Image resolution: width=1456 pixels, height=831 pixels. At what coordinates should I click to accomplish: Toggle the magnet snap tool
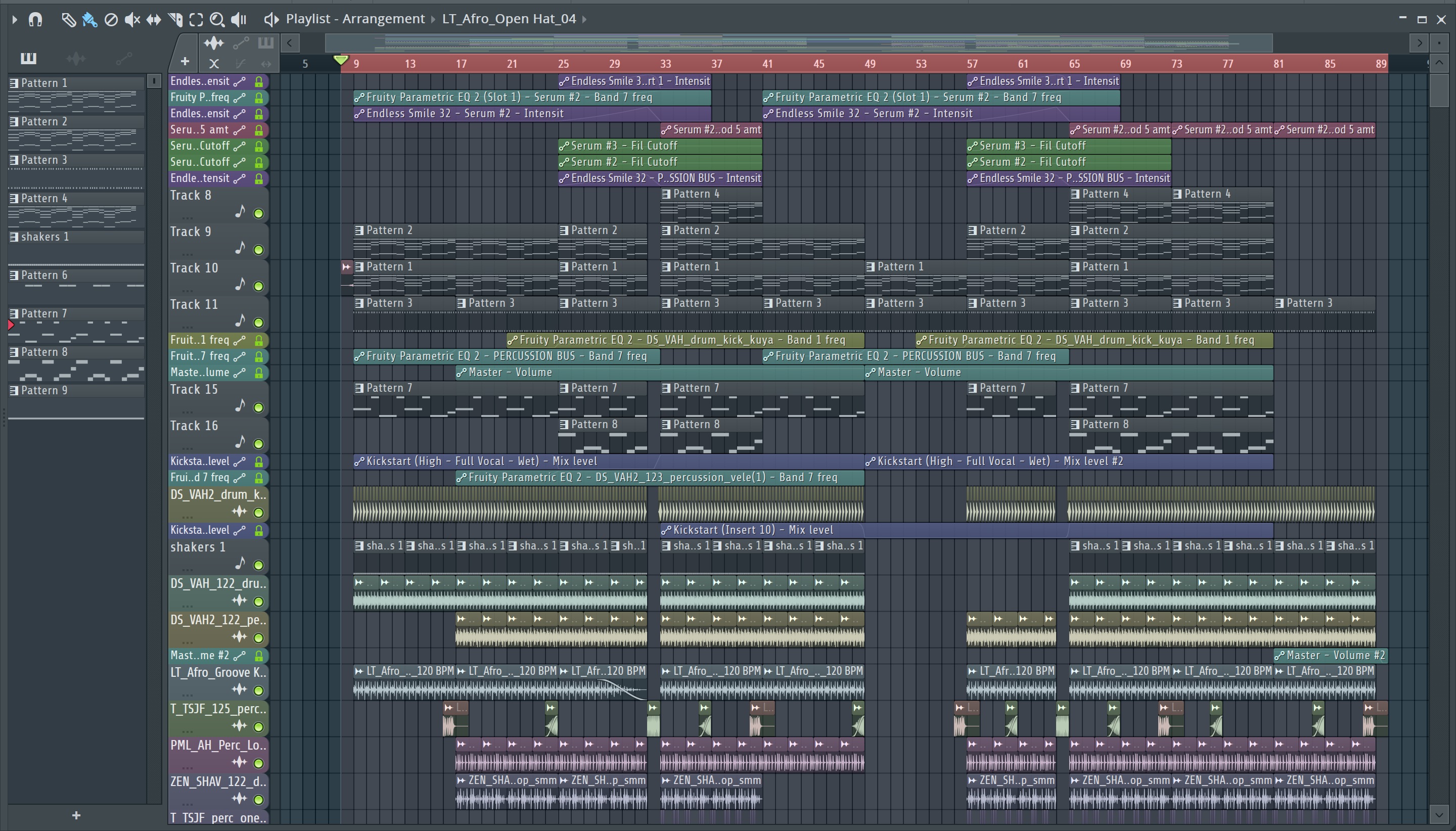35,19
